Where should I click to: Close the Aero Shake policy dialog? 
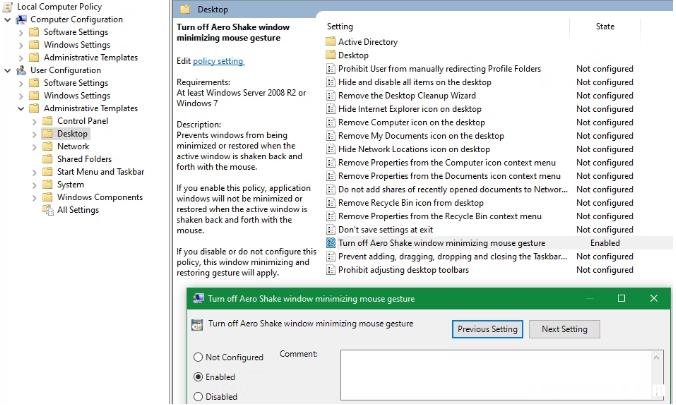tap(654, 298)
